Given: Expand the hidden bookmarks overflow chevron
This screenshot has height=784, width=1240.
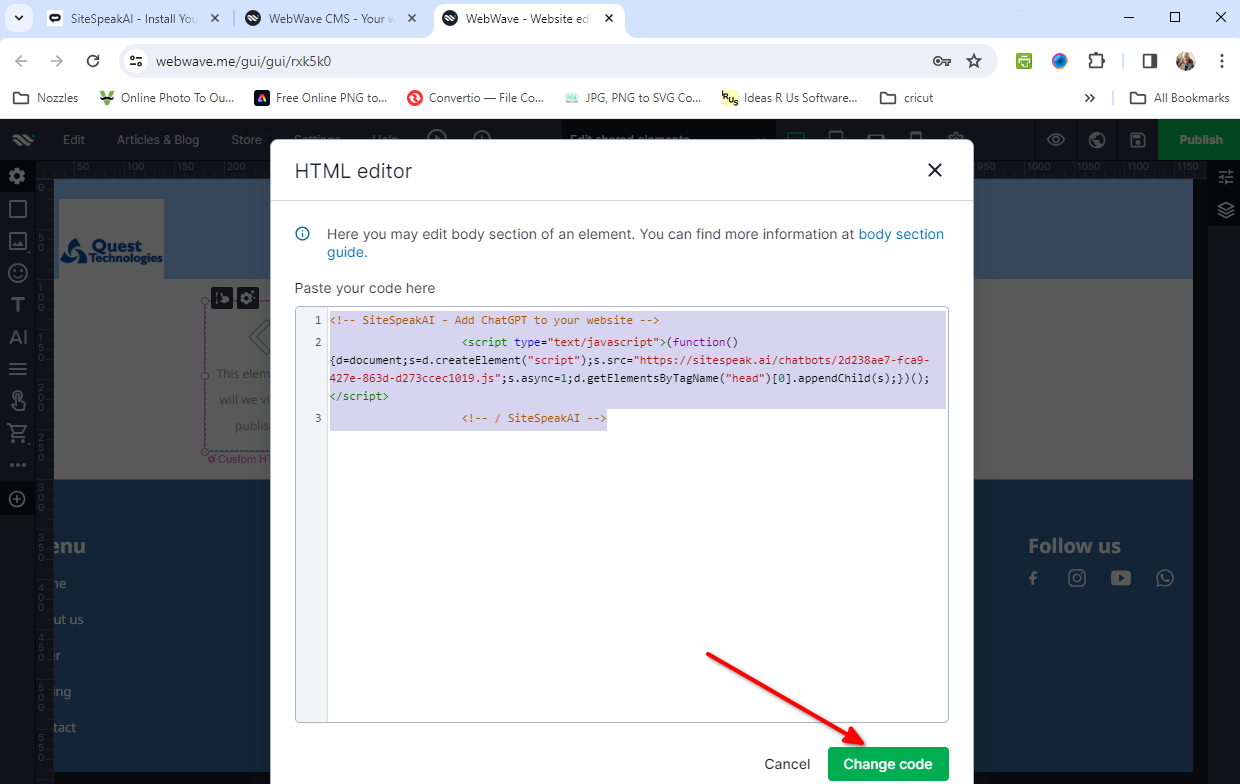Looking at the screenshot, I should [1090, 98].
